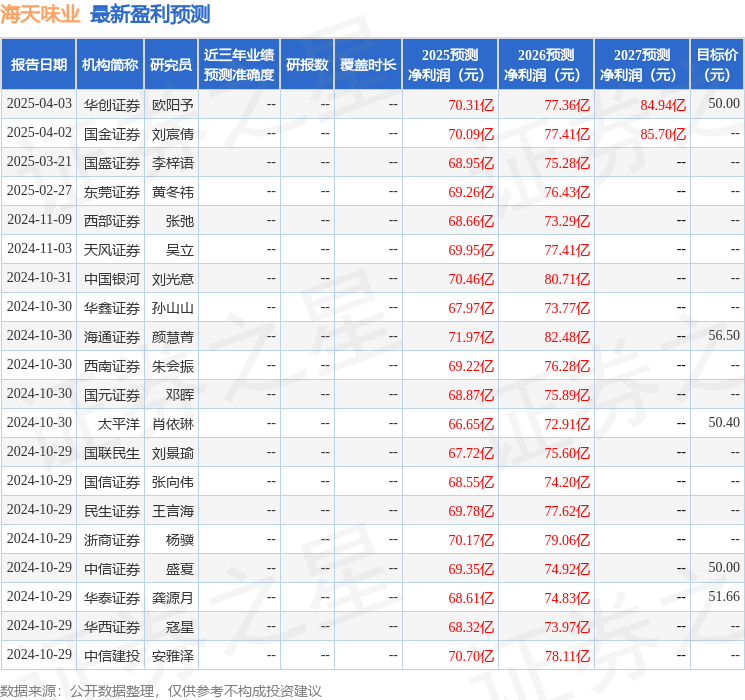Click the 海天味业 title text
The height and width of the screenshot is (700, 745).
click(x=41, y=14)
